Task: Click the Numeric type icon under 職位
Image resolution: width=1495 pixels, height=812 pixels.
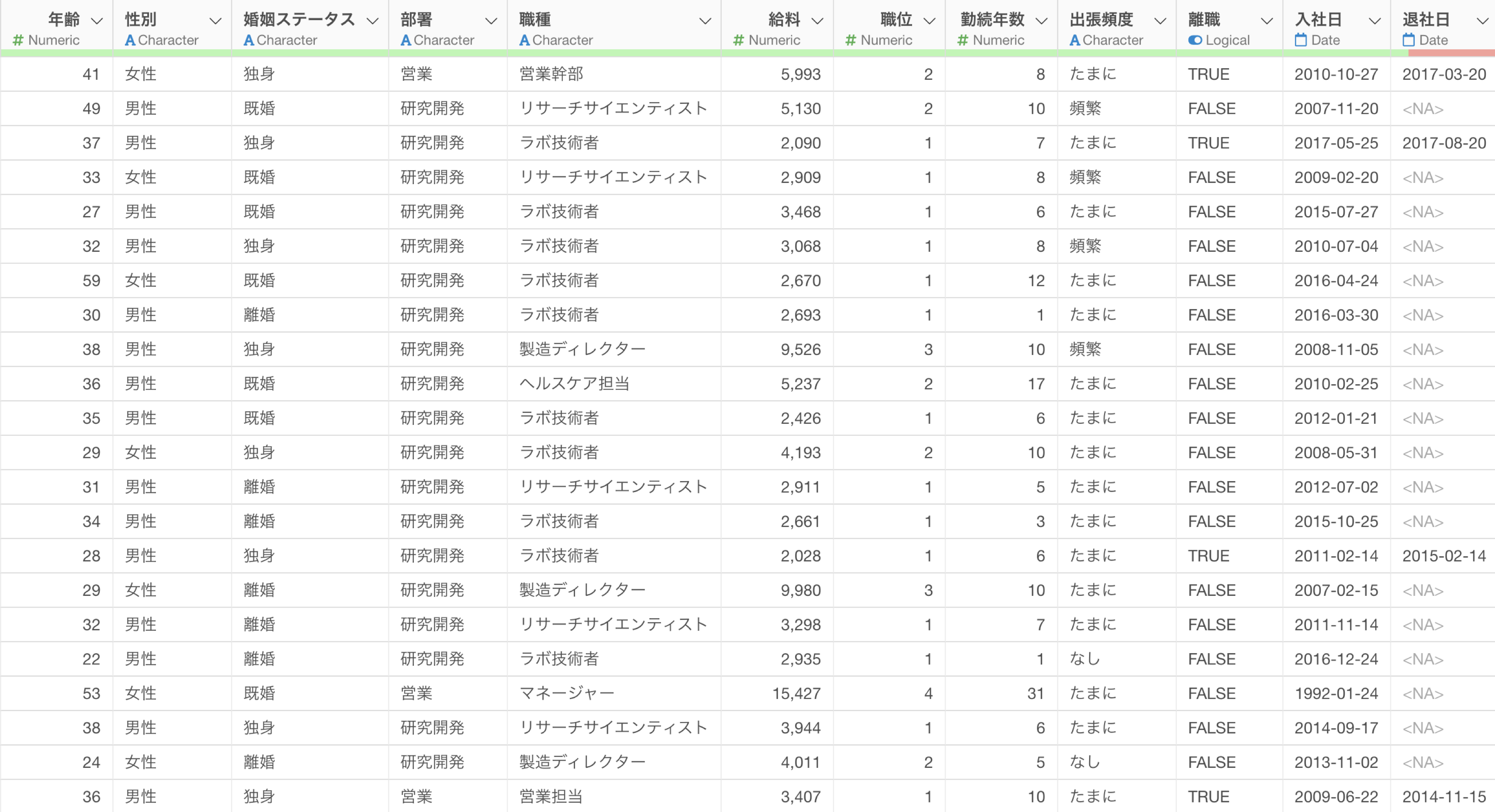Action: pos(850,40)
